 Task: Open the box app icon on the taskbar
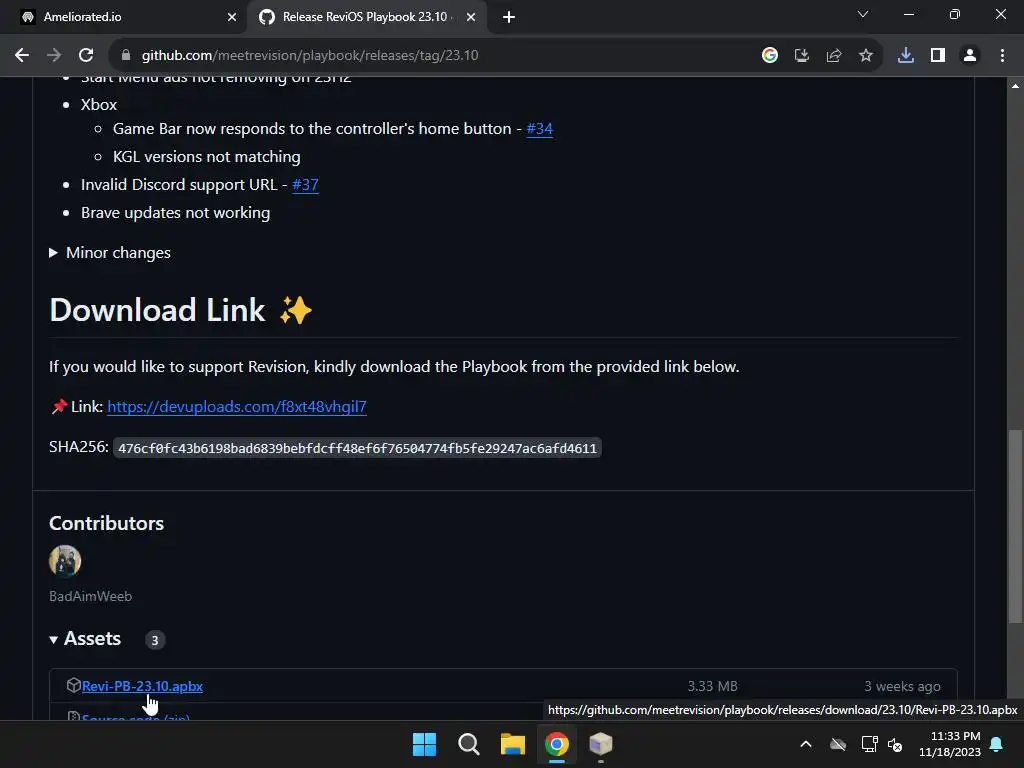click(601, 744)
